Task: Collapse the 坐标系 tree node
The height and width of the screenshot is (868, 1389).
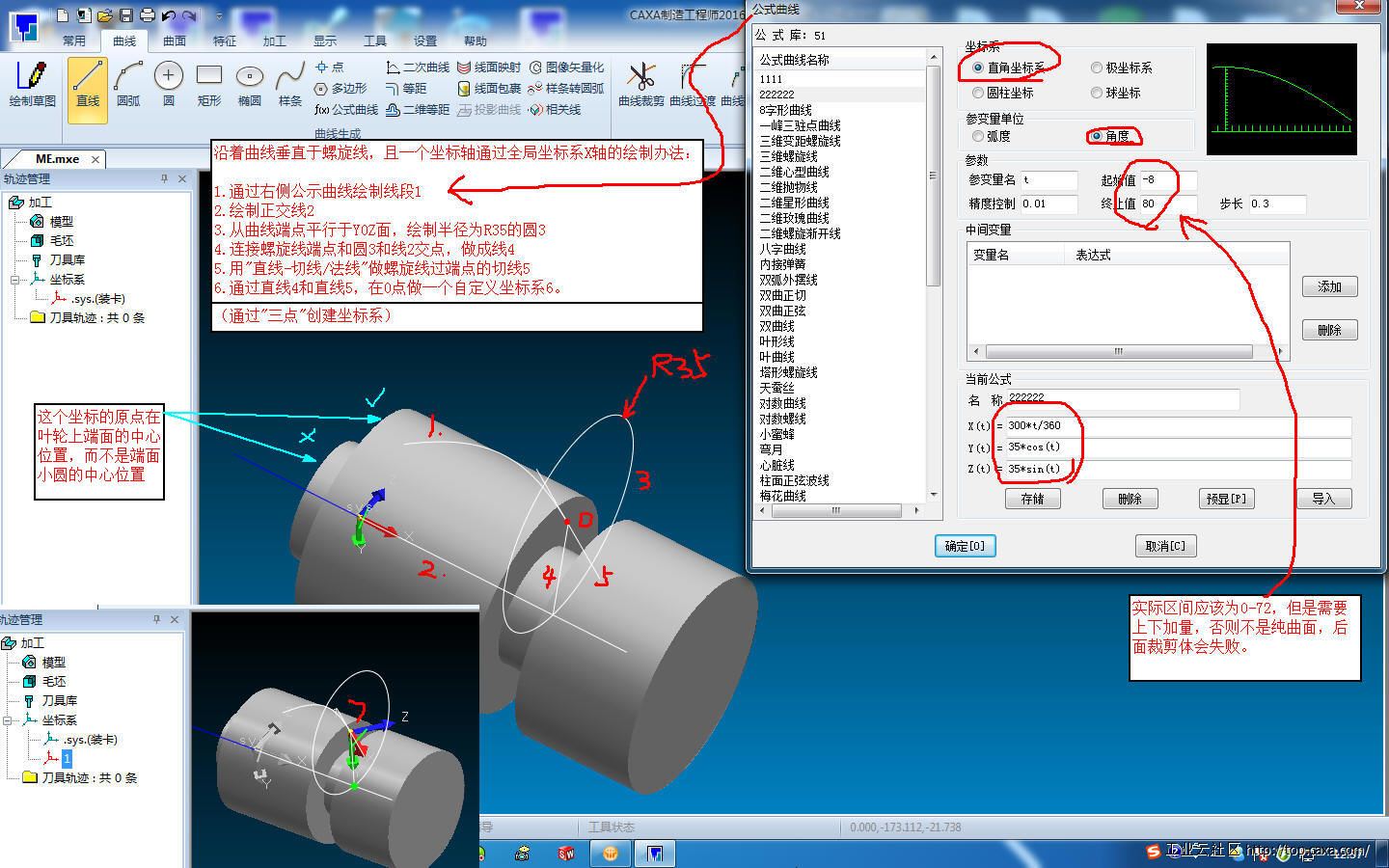Action: (14, 280)
